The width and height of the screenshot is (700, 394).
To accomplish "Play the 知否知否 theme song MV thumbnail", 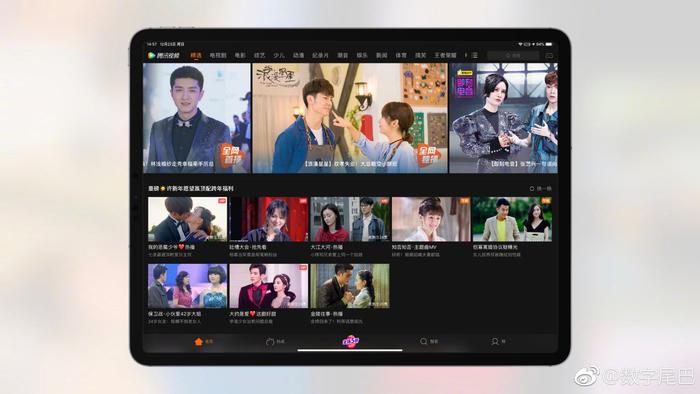I will click(431, 219).
